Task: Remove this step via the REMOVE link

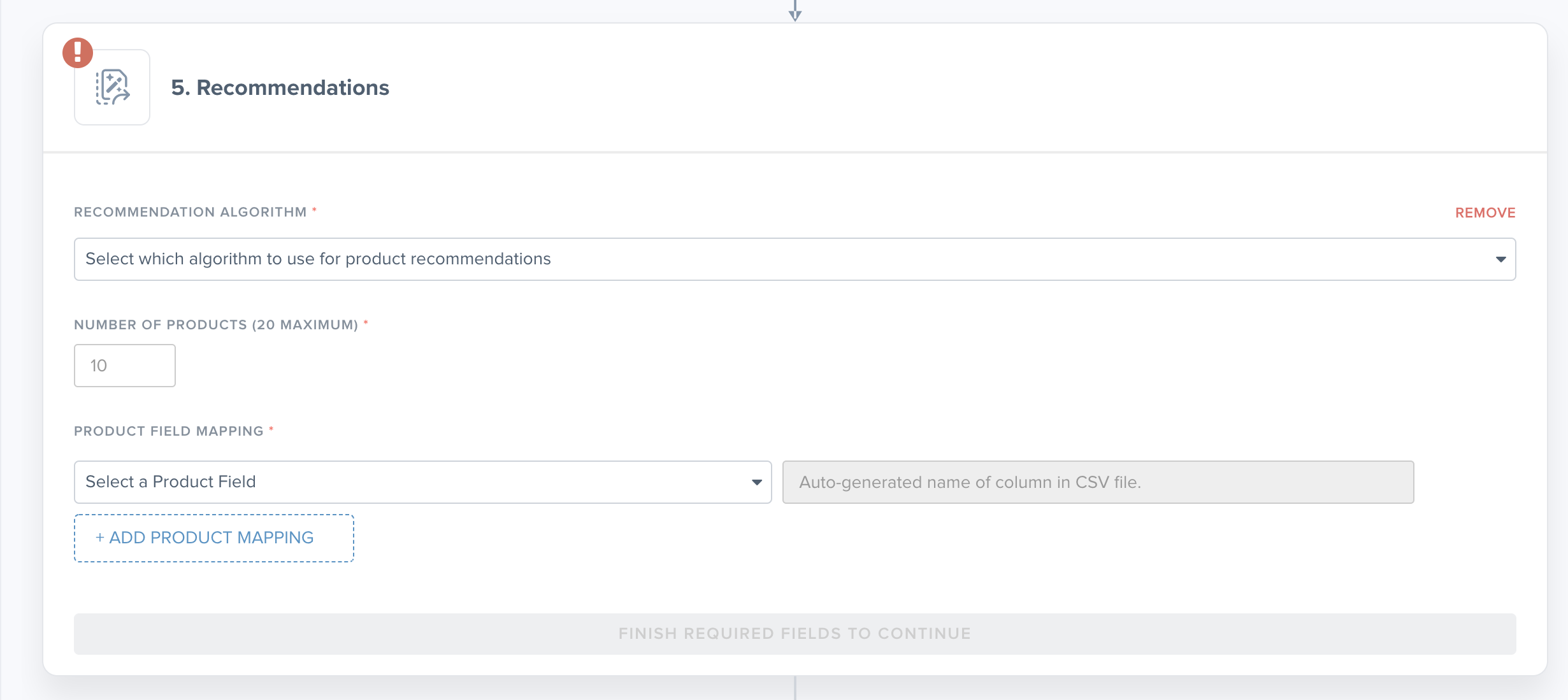Action: (1485, 213)
